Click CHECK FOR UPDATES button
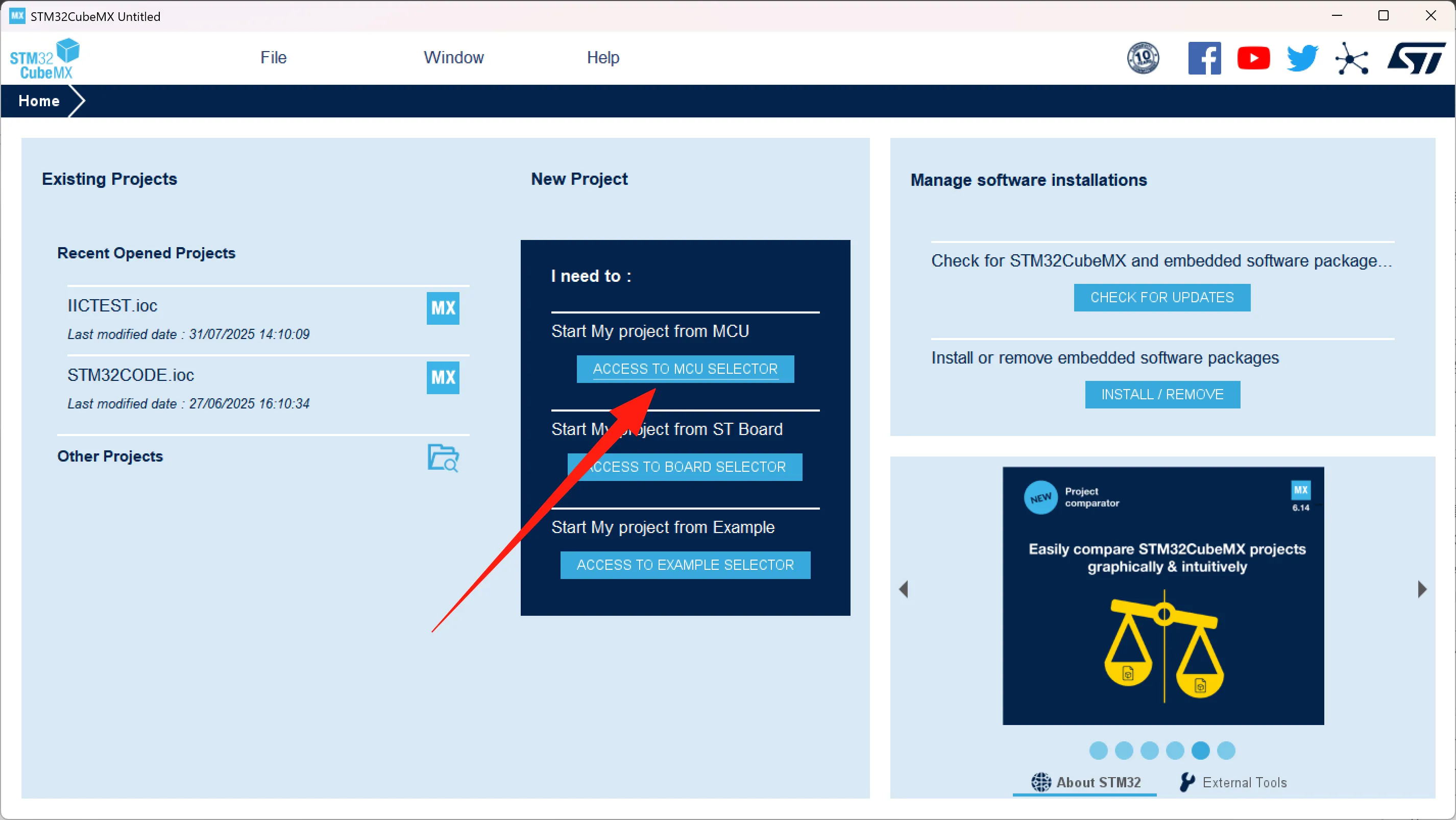Screen dimensions: 1456x820 click(x=1161, y=297)
